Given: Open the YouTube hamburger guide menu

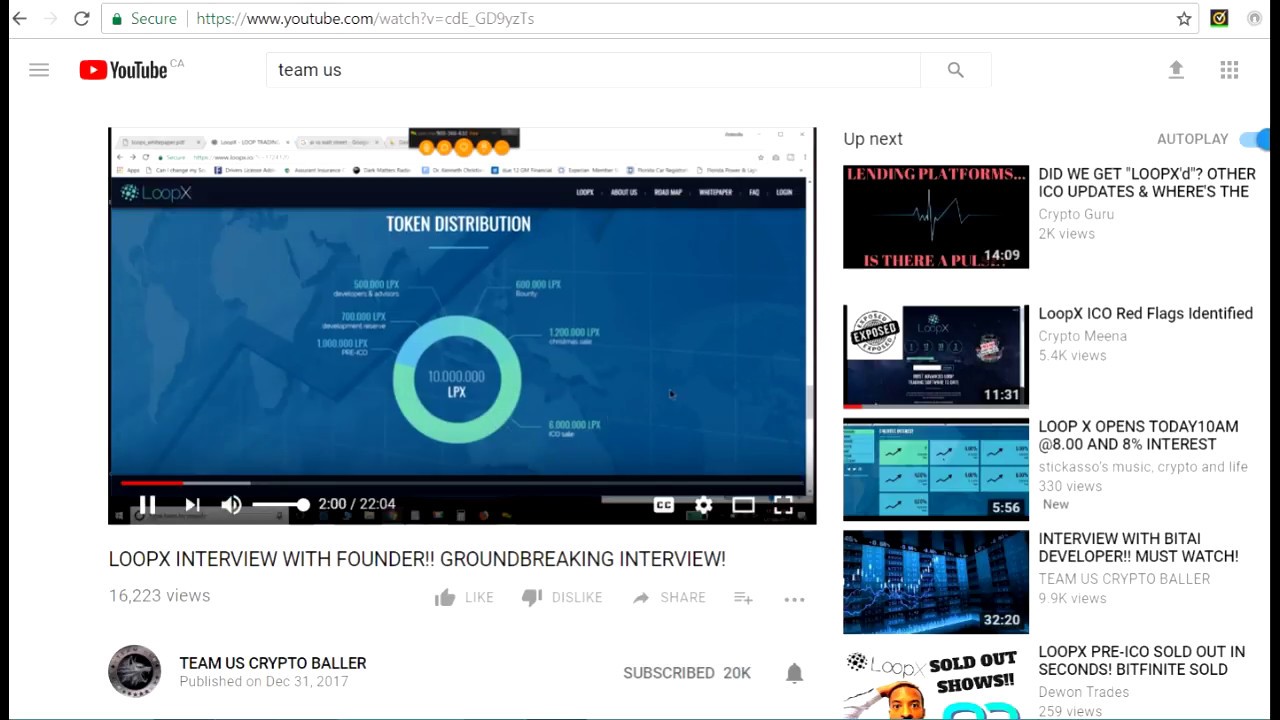Looking at the screenshot, I should click(x=39, y=70).
